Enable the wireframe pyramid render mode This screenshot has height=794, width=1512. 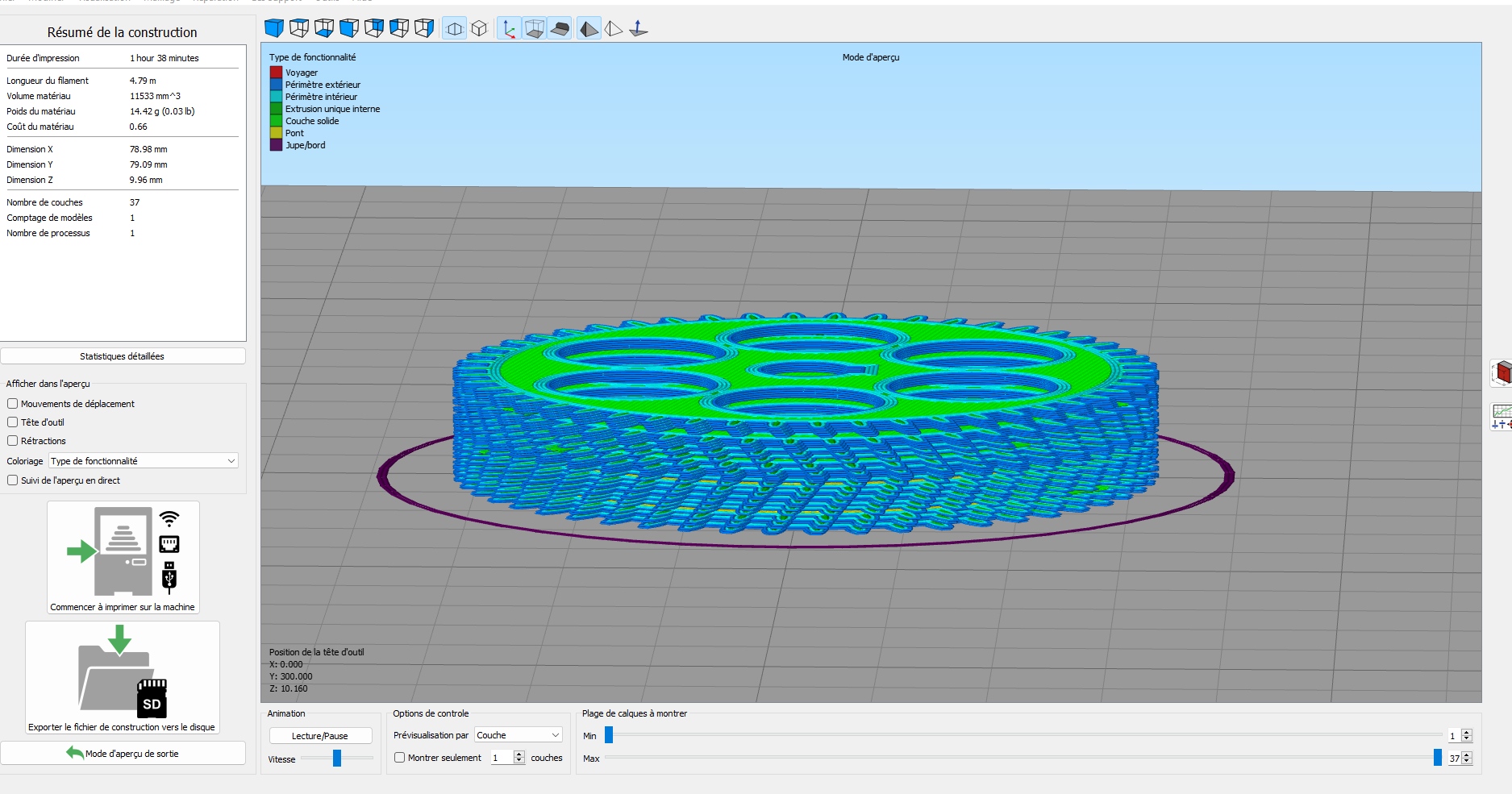(x=614, y=29)
